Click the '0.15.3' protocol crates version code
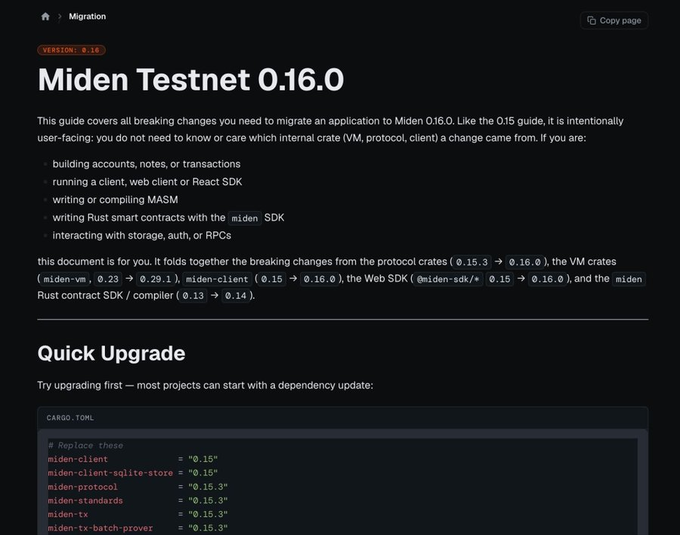Image resolution: width=680 pixels, height=535 pixels. [x=472, y=262]
